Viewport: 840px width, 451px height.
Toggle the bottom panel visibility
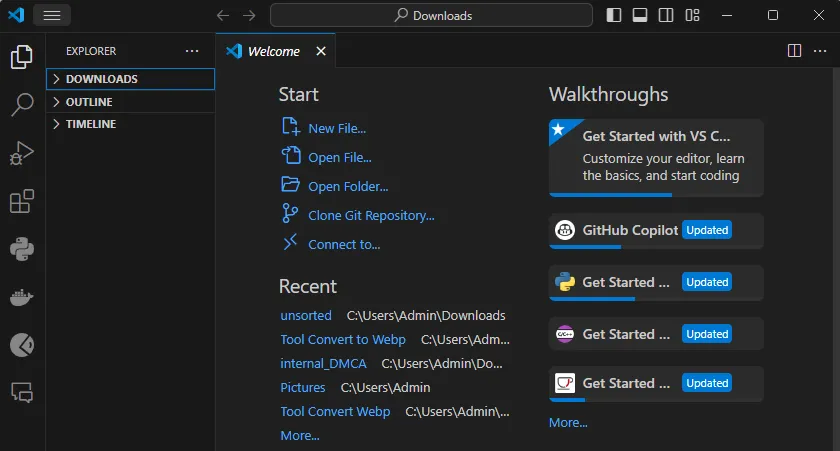click(x=640, y=16)
